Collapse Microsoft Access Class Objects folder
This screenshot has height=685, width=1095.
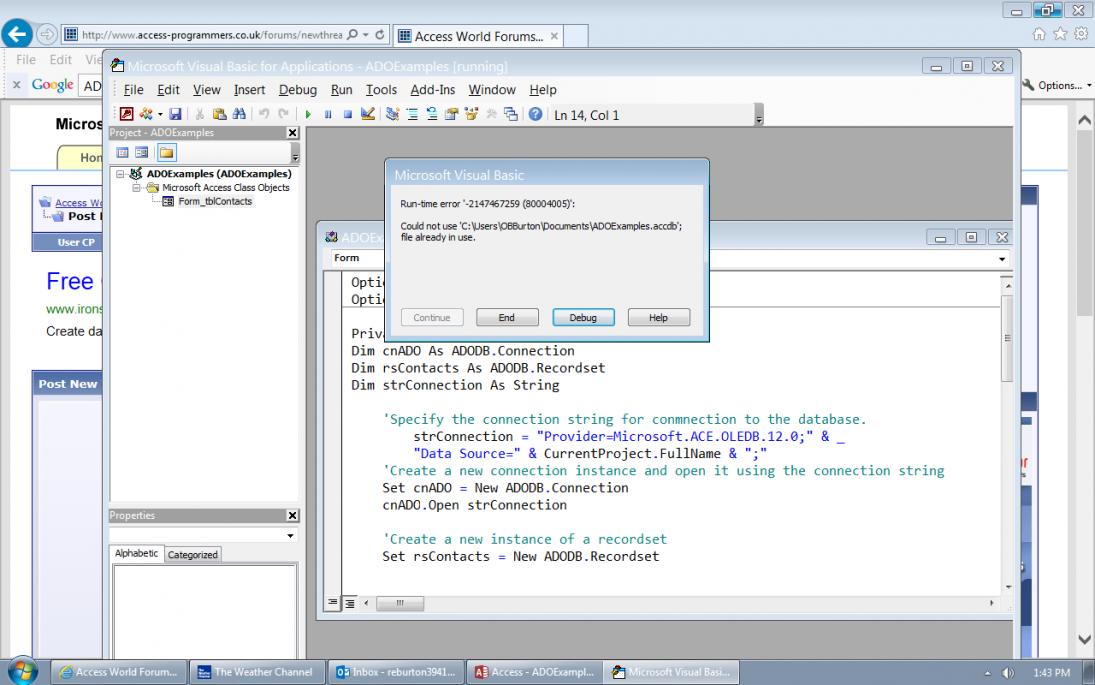(x=136, y=188)
